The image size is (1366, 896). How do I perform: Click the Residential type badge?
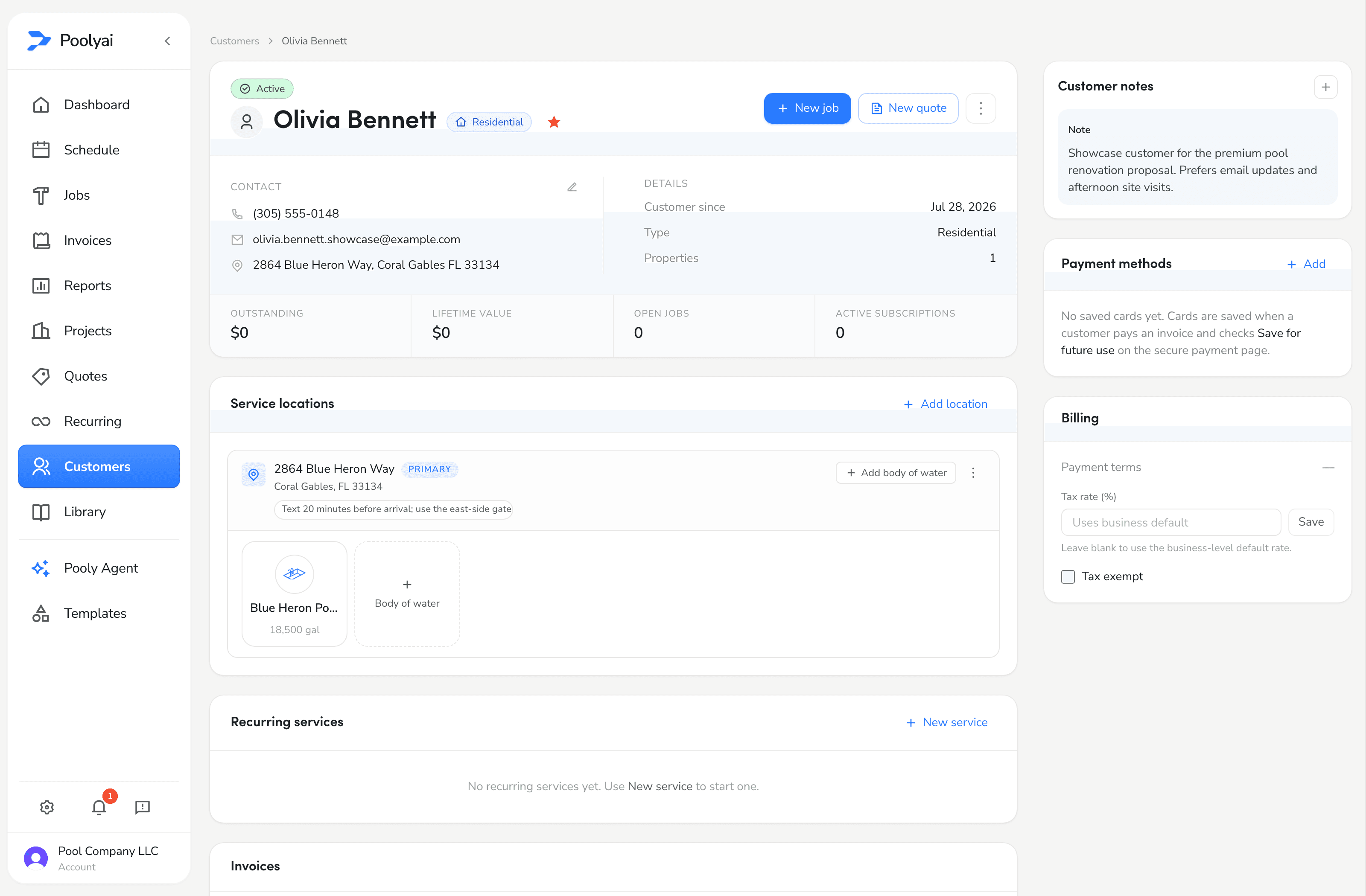(489, 122)
